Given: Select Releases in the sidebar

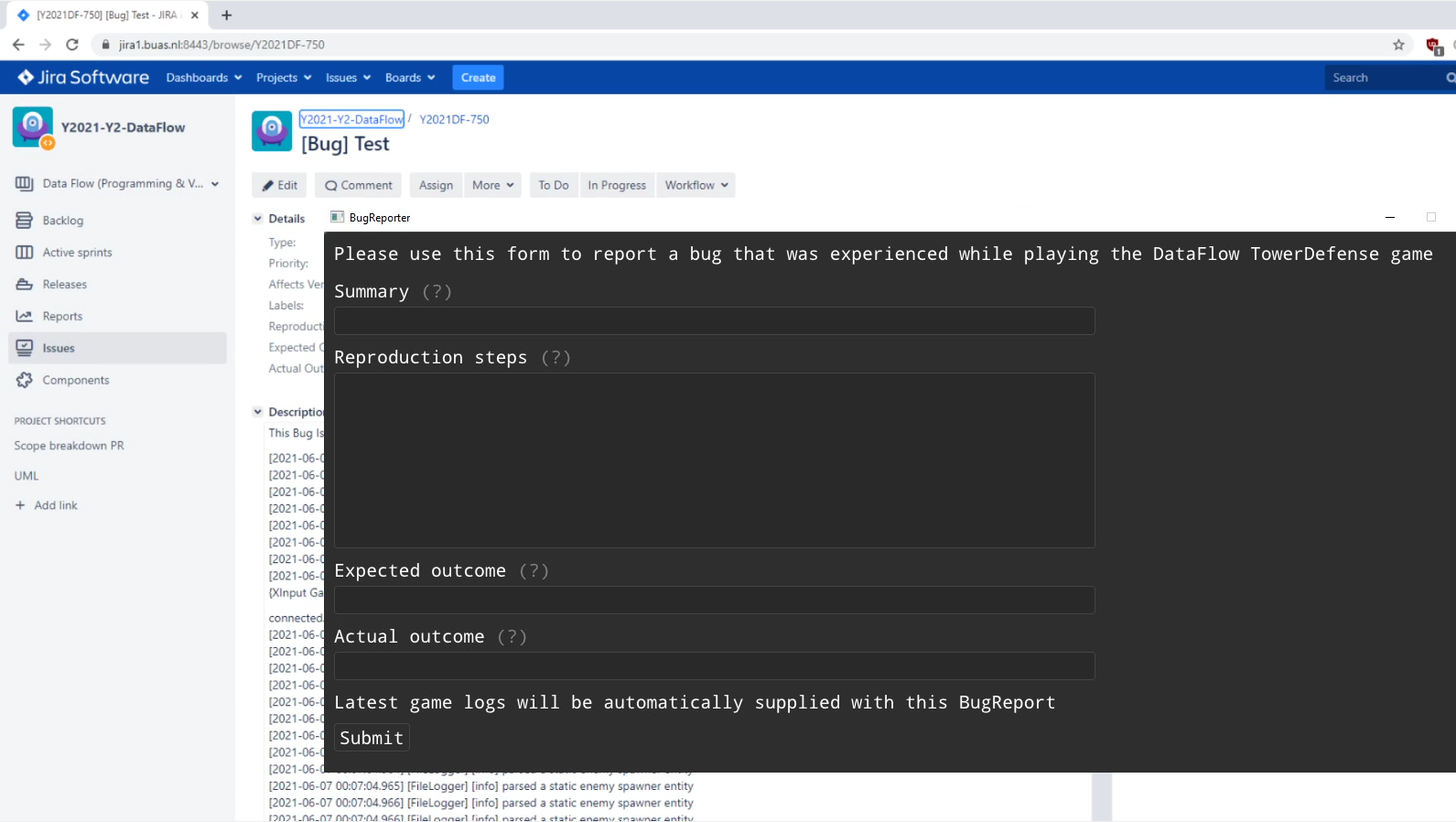Looking at the screenshot, I should click(x=64, y=285).
